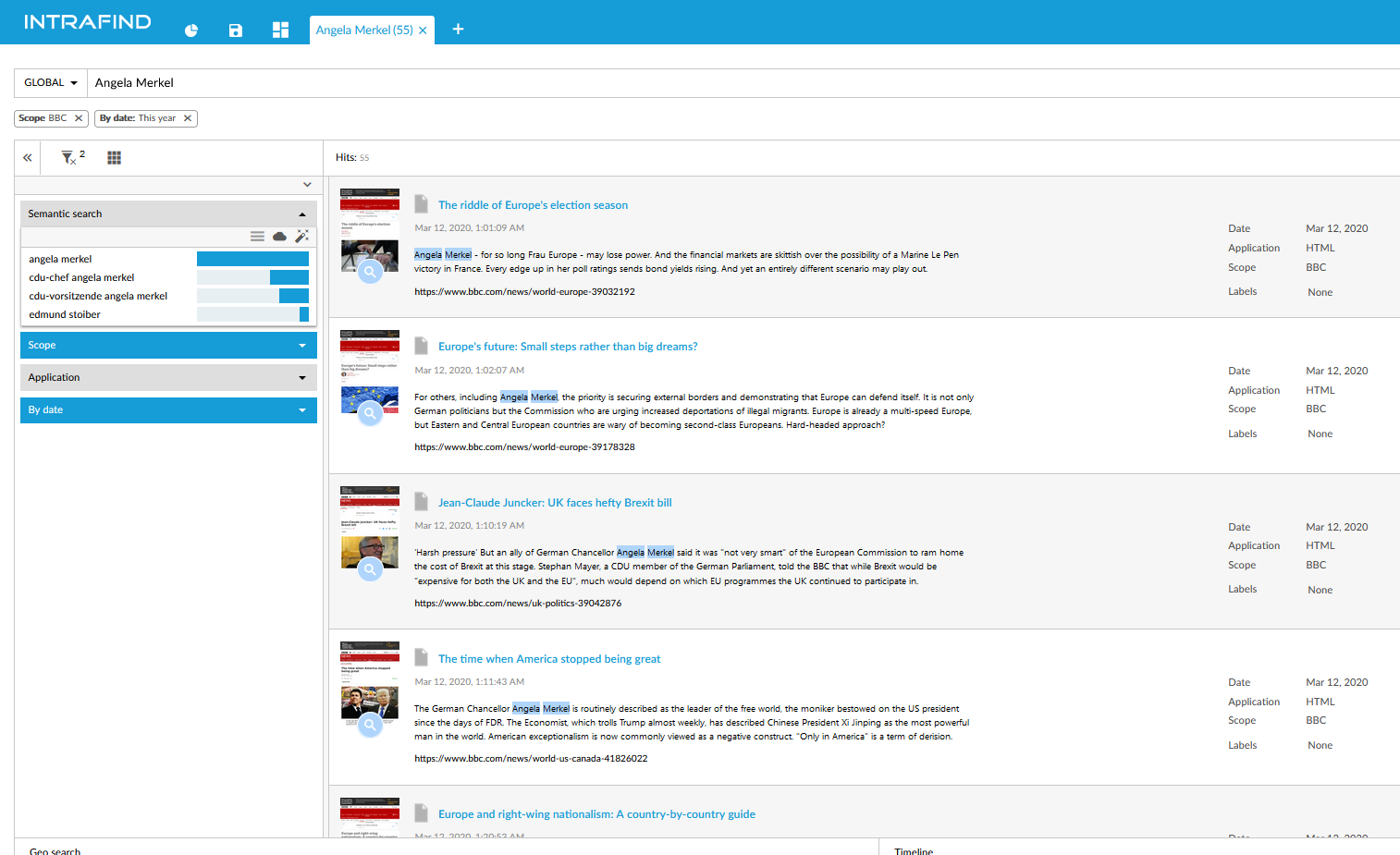Expand the By date filter section
1400x855 pixels.
[x=168, y=409]
